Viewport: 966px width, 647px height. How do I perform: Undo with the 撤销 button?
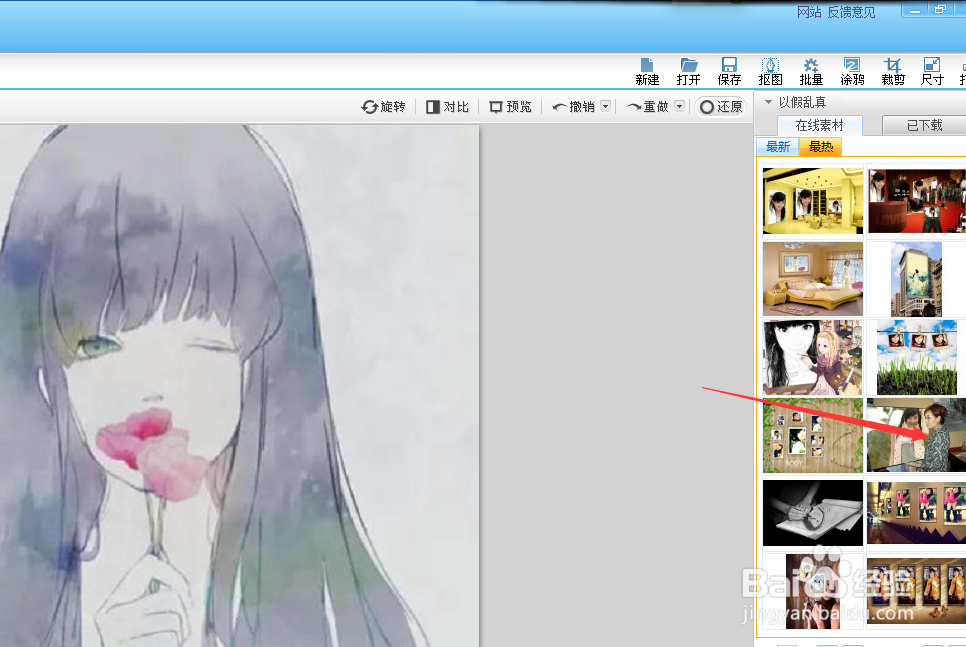coord(574,107)
